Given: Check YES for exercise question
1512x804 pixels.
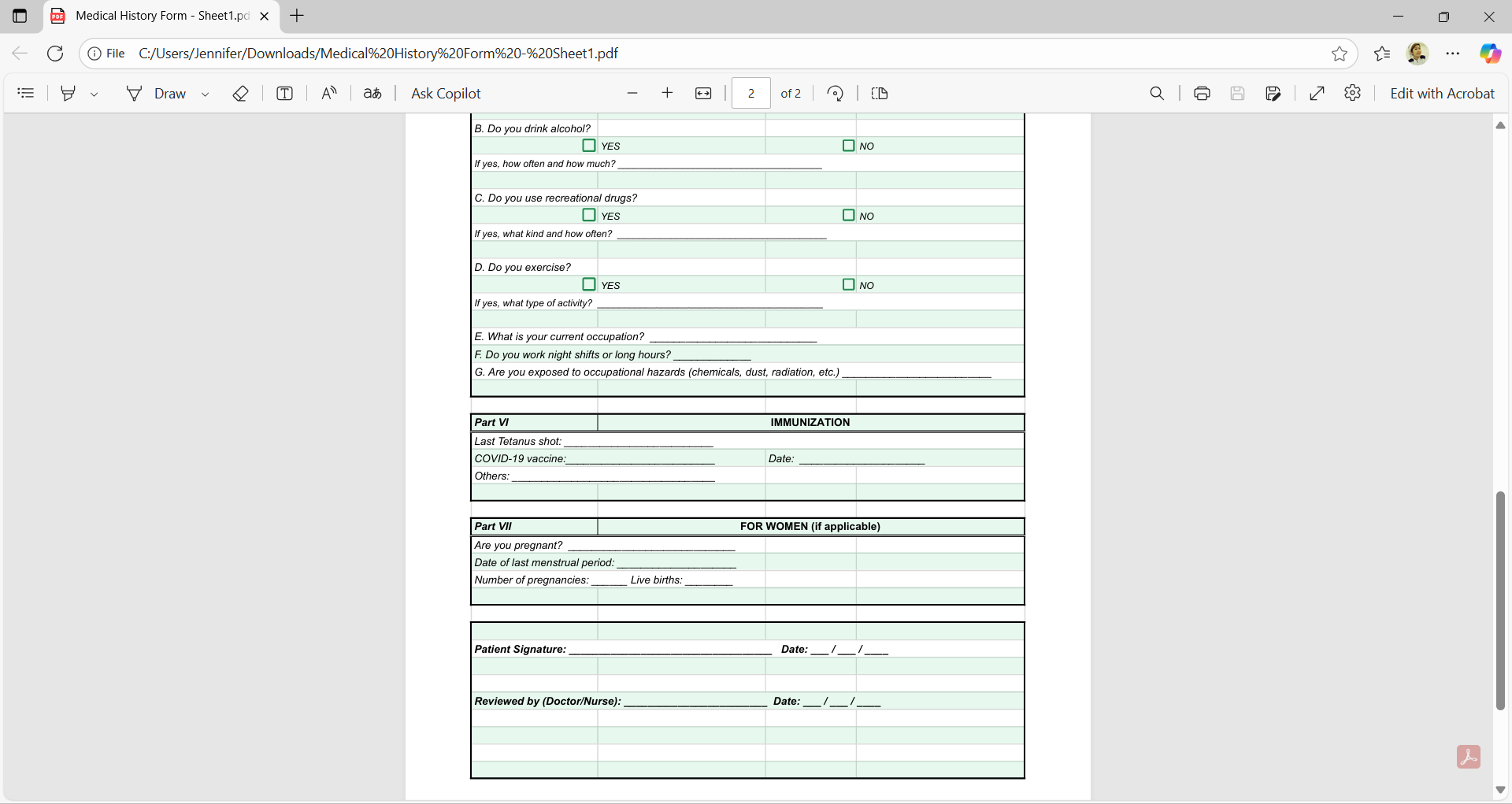Looking at the screenshot, I should point(589,284).
